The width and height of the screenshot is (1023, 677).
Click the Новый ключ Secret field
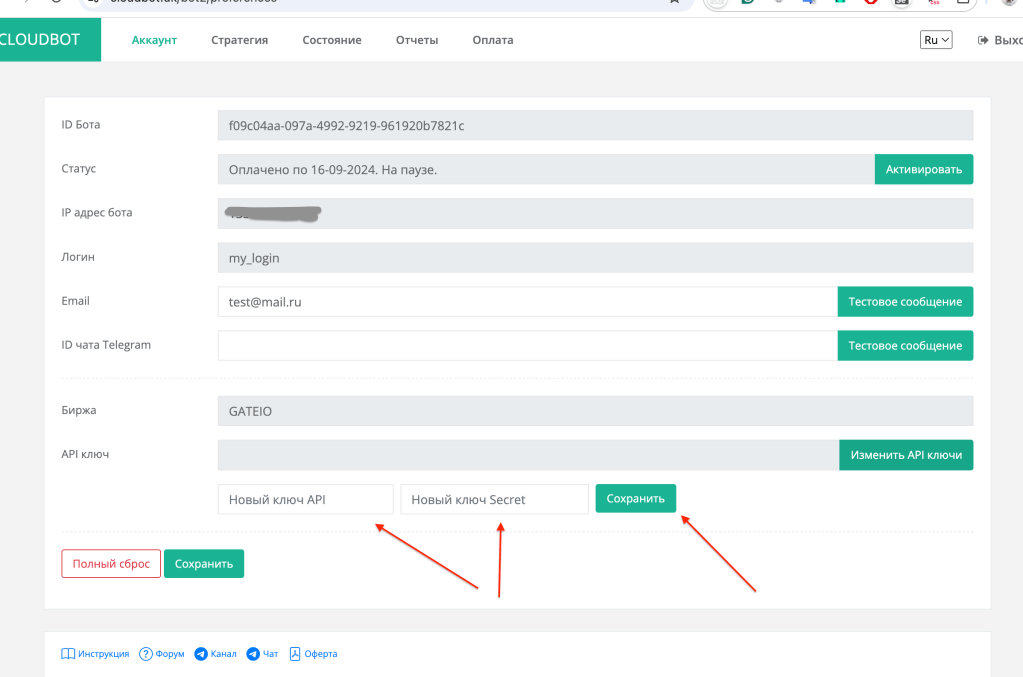coord(494,499)
